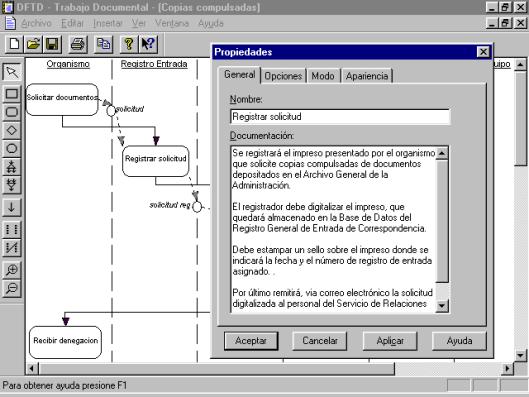
Task: Select the diamond decision tool
Action: 12,130
